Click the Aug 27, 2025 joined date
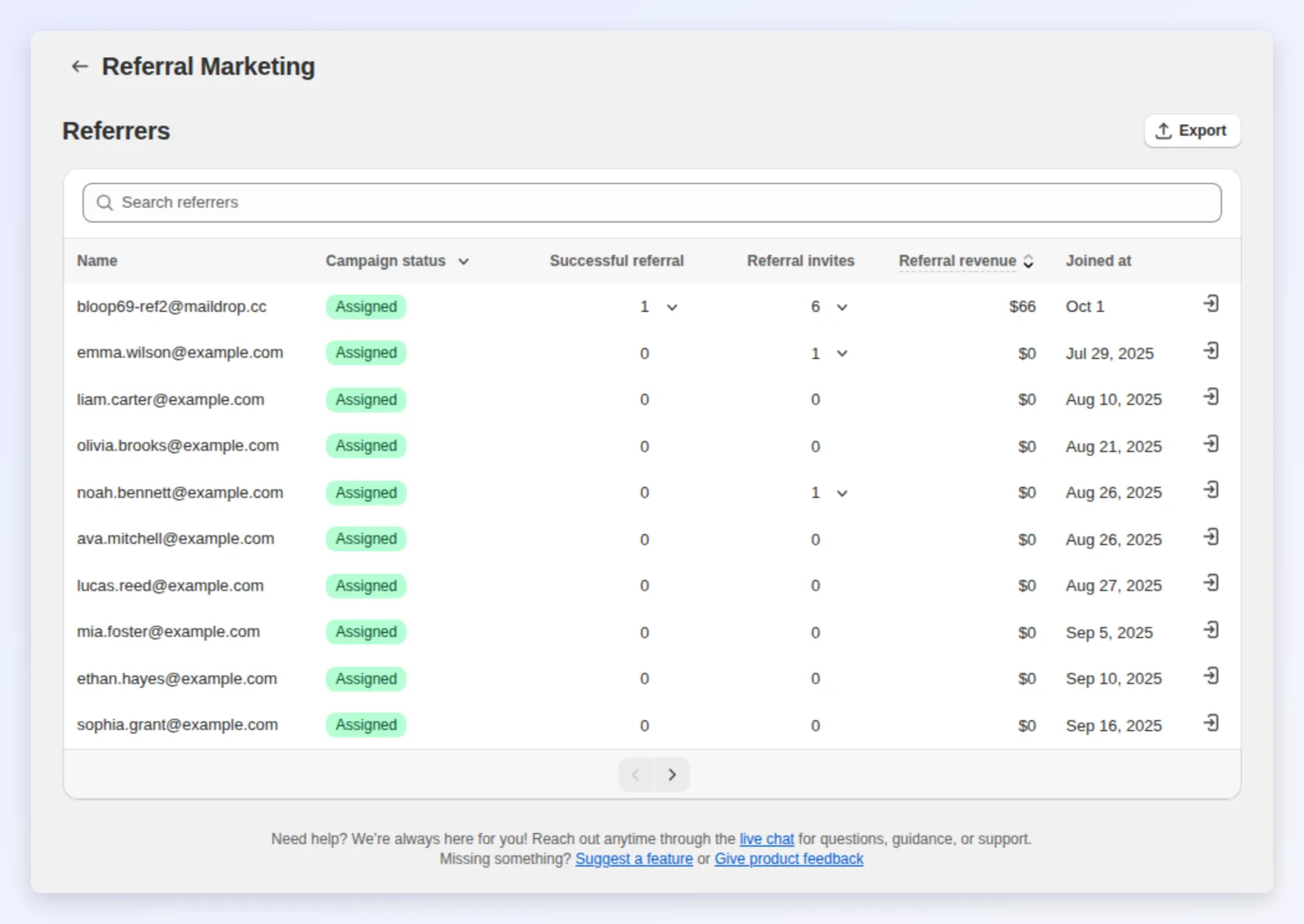The height and width of the screenshot is (924, 1304). click(x=1113, y=586)
